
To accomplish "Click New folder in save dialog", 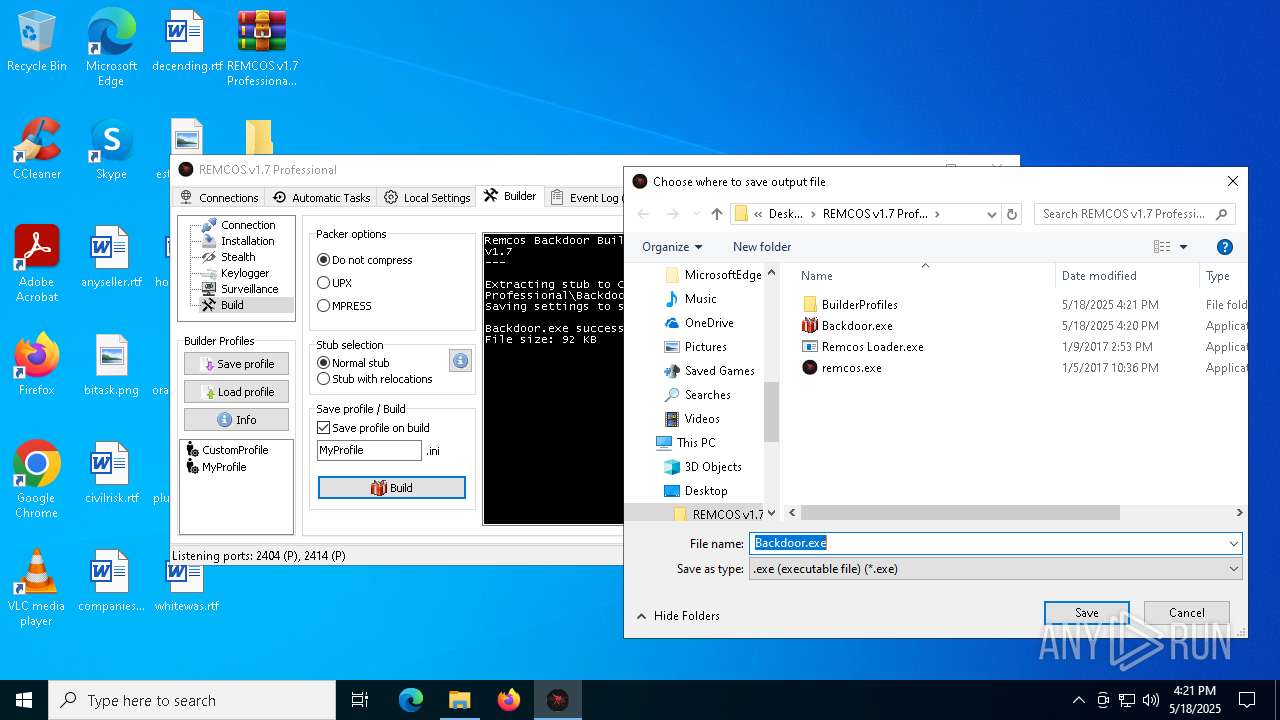I will point(762,247).
